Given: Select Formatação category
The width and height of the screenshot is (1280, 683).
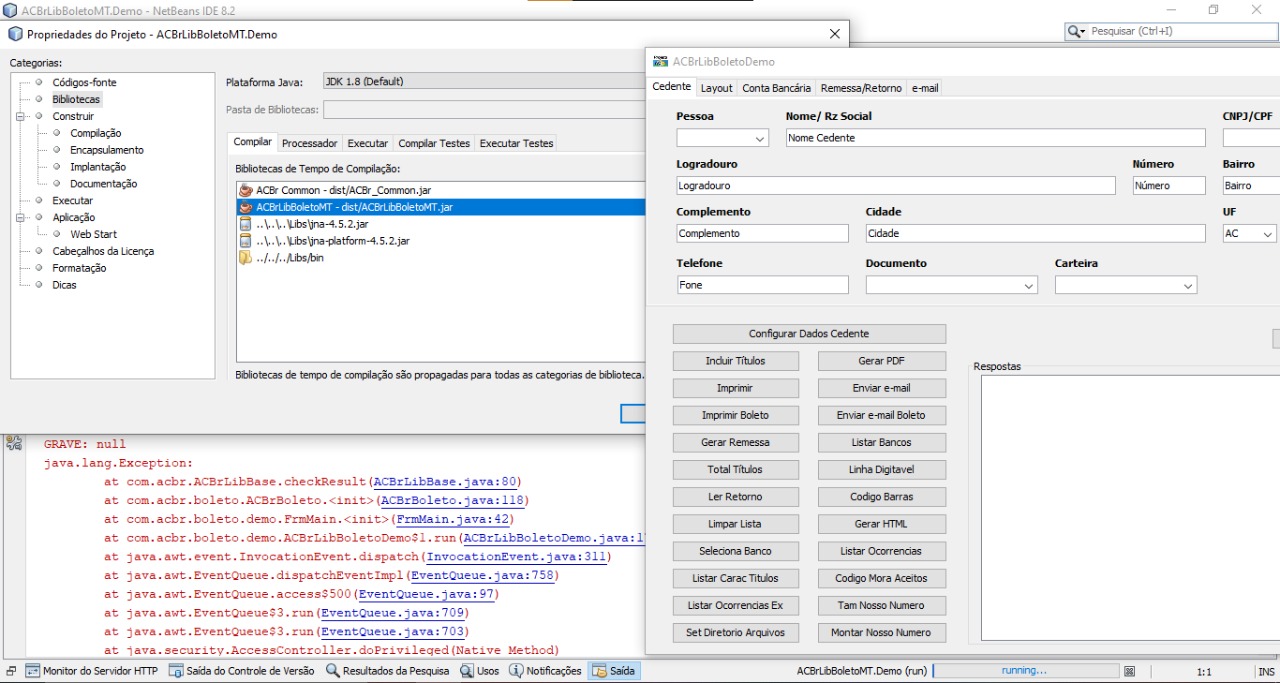Looking at the screenshot, I should (79, 268).
